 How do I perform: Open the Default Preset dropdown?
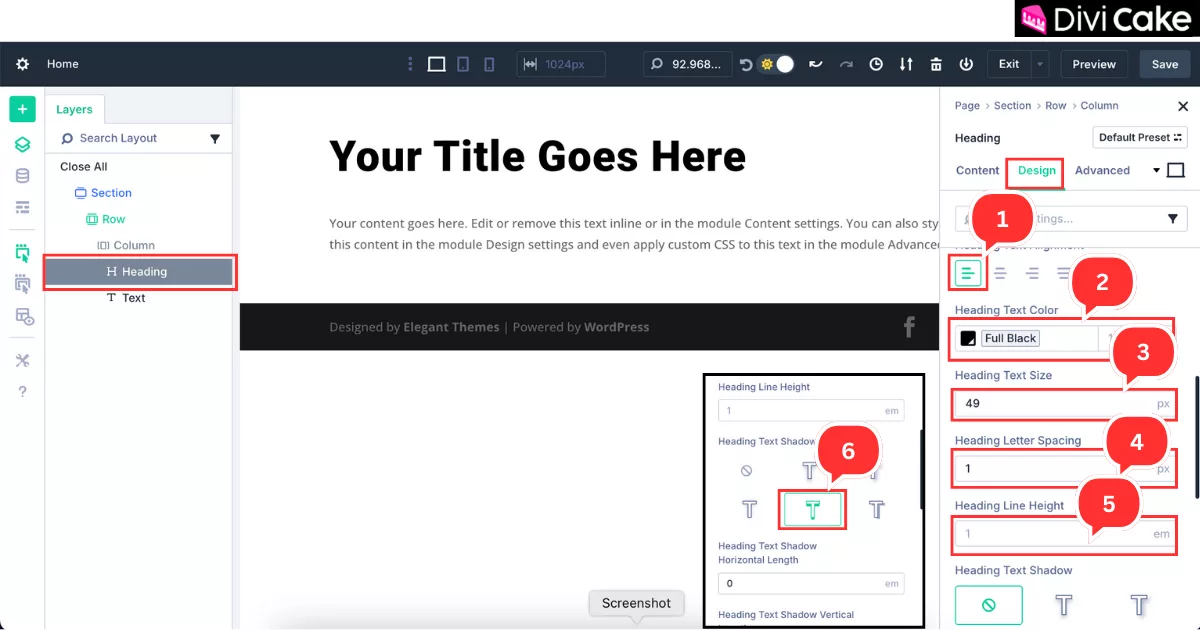click(x=1140, y=138)
